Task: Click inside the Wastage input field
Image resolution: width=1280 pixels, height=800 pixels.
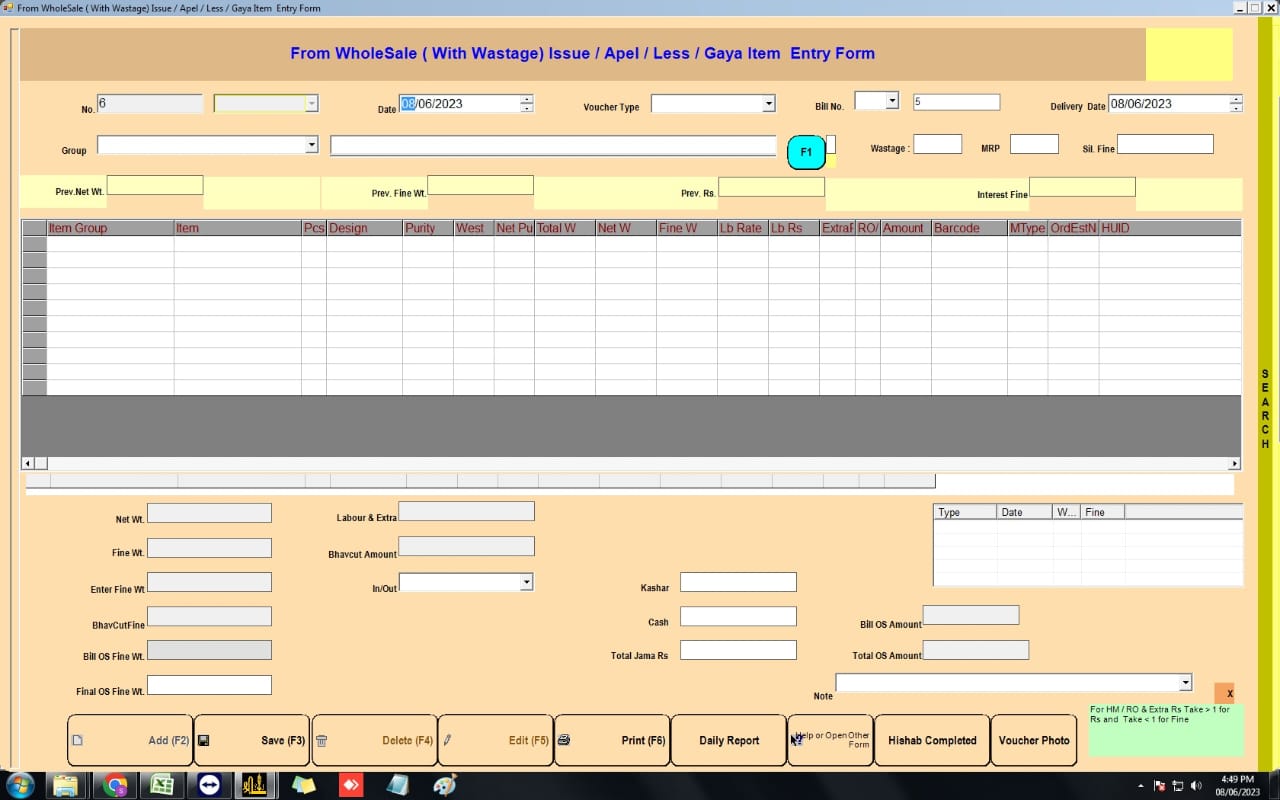Action: pos(937,143)
